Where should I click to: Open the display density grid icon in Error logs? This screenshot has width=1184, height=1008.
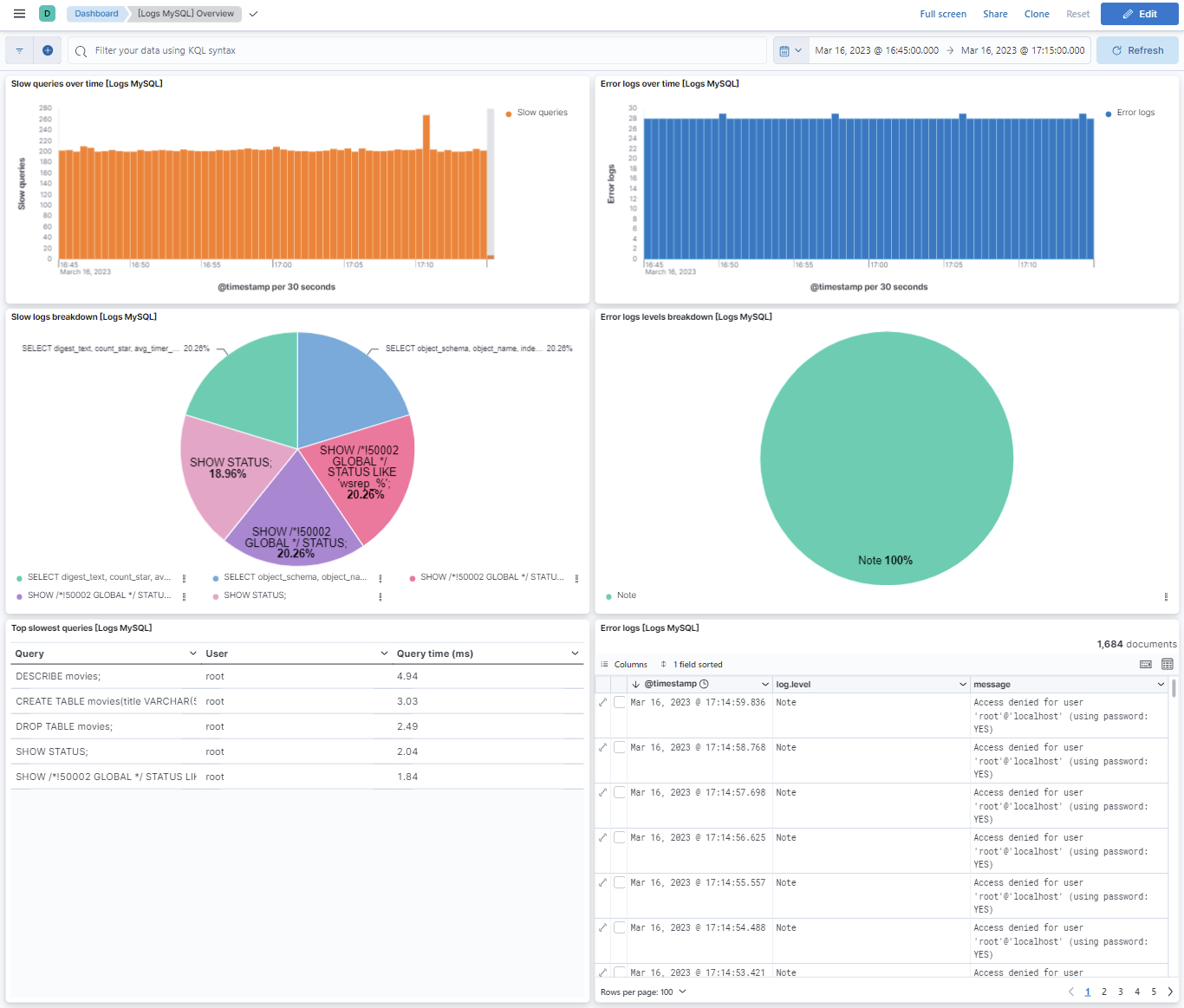point(1167,664)
